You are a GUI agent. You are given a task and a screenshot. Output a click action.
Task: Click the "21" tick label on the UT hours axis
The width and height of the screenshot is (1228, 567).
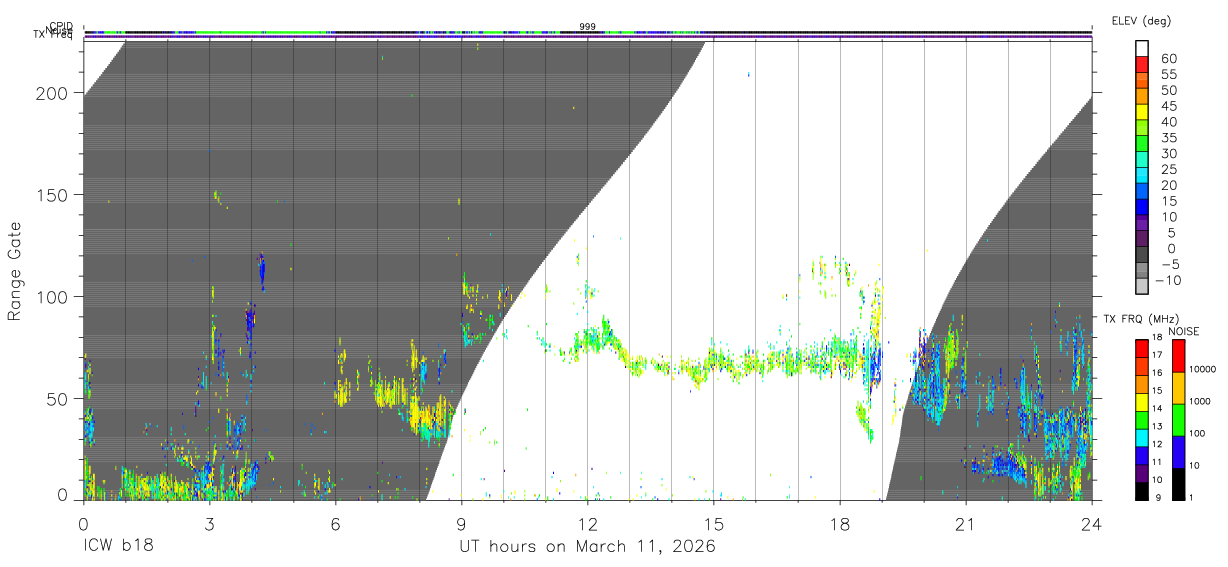pos(965,523)
